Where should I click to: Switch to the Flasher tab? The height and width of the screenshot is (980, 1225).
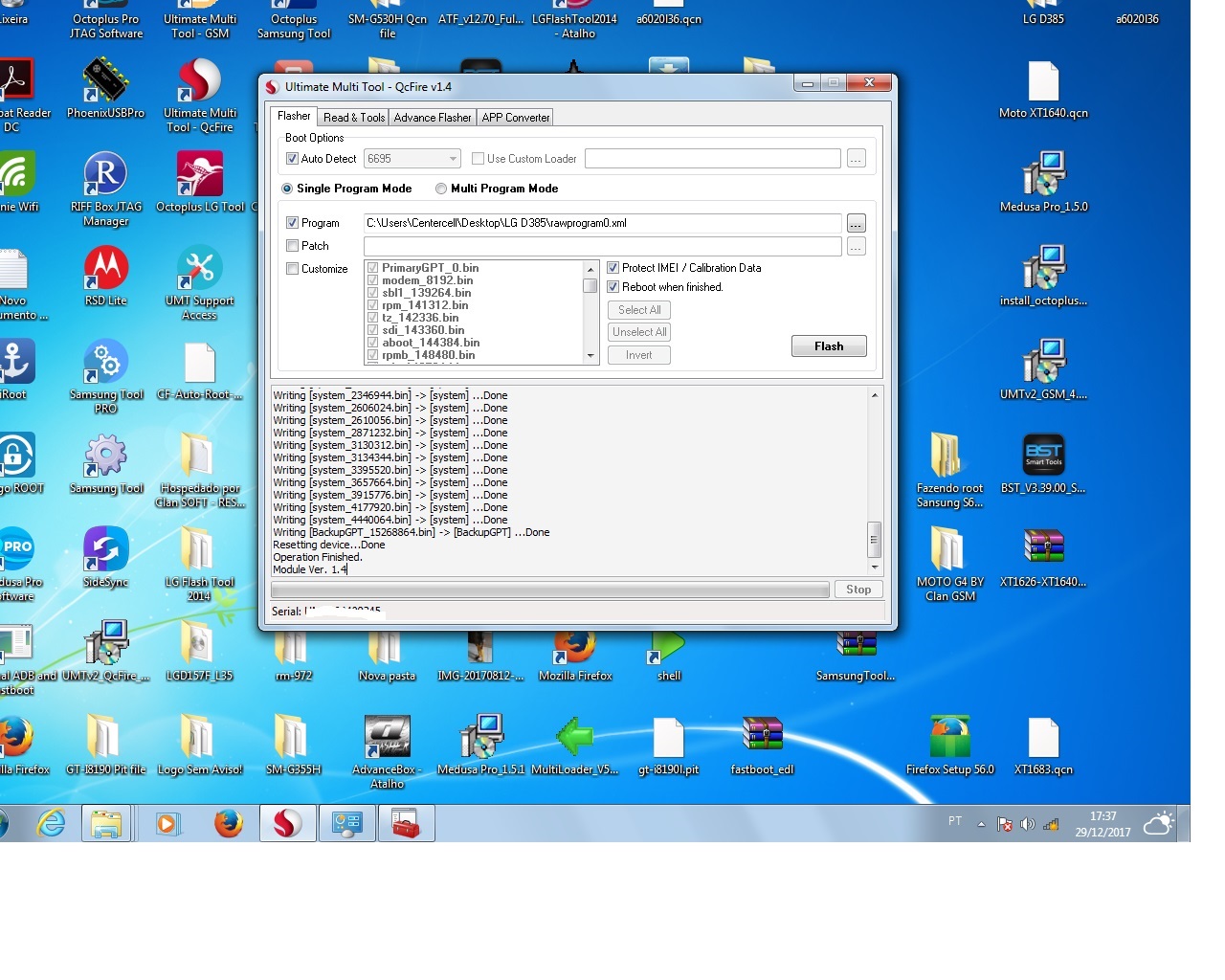click(294, 117)
